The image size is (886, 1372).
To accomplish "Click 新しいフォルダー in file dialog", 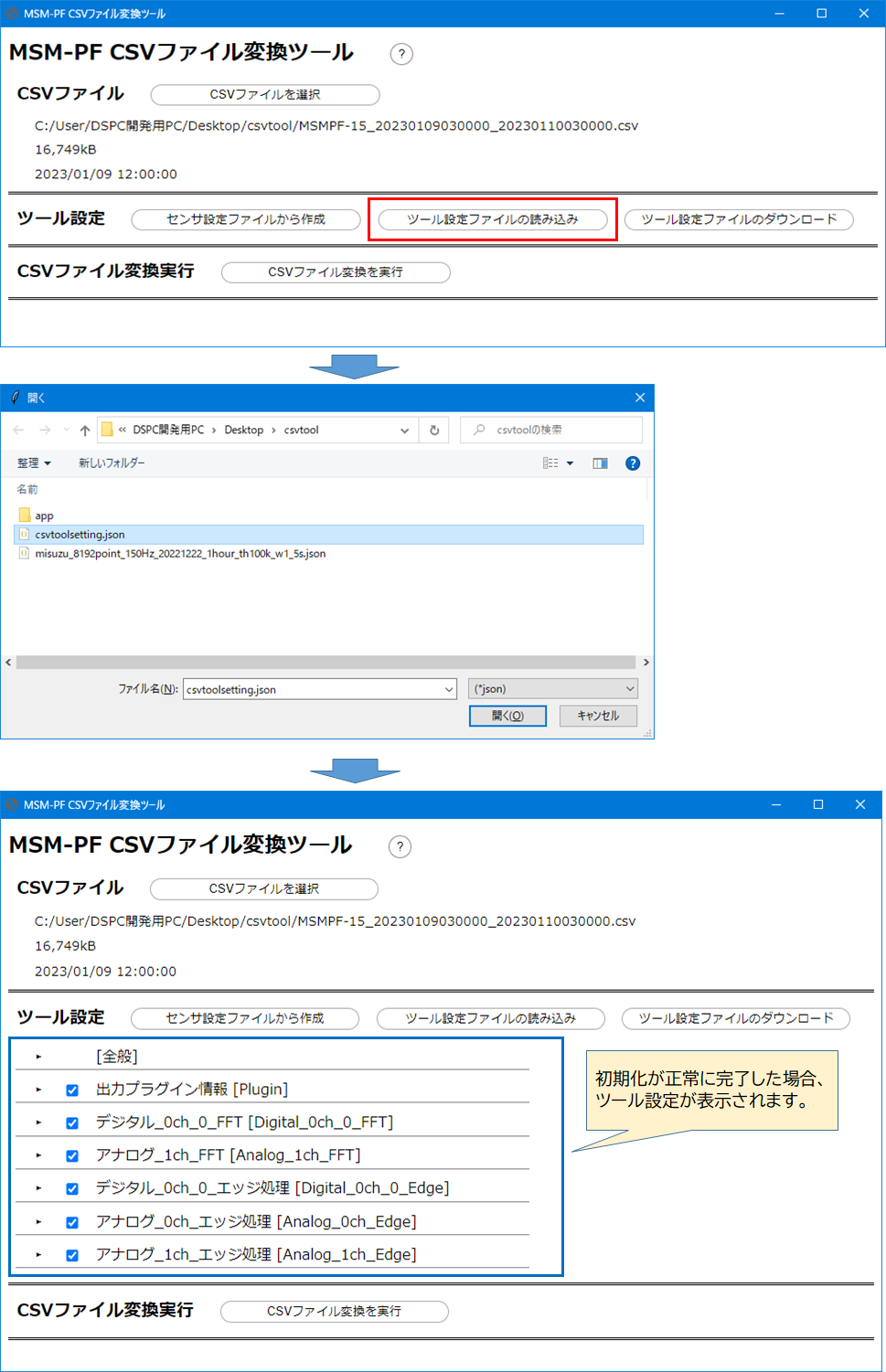I will coord(112,463).
